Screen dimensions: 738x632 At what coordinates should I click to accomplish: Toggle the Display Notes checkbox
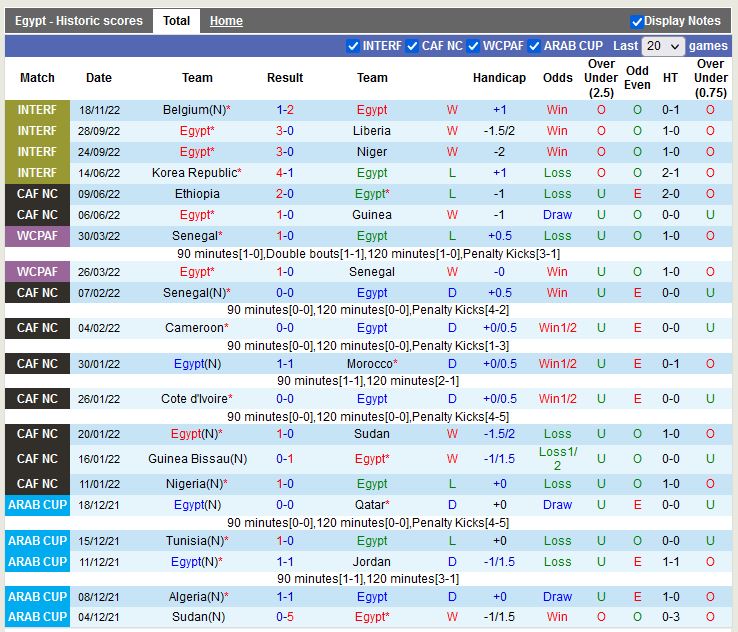637,21
